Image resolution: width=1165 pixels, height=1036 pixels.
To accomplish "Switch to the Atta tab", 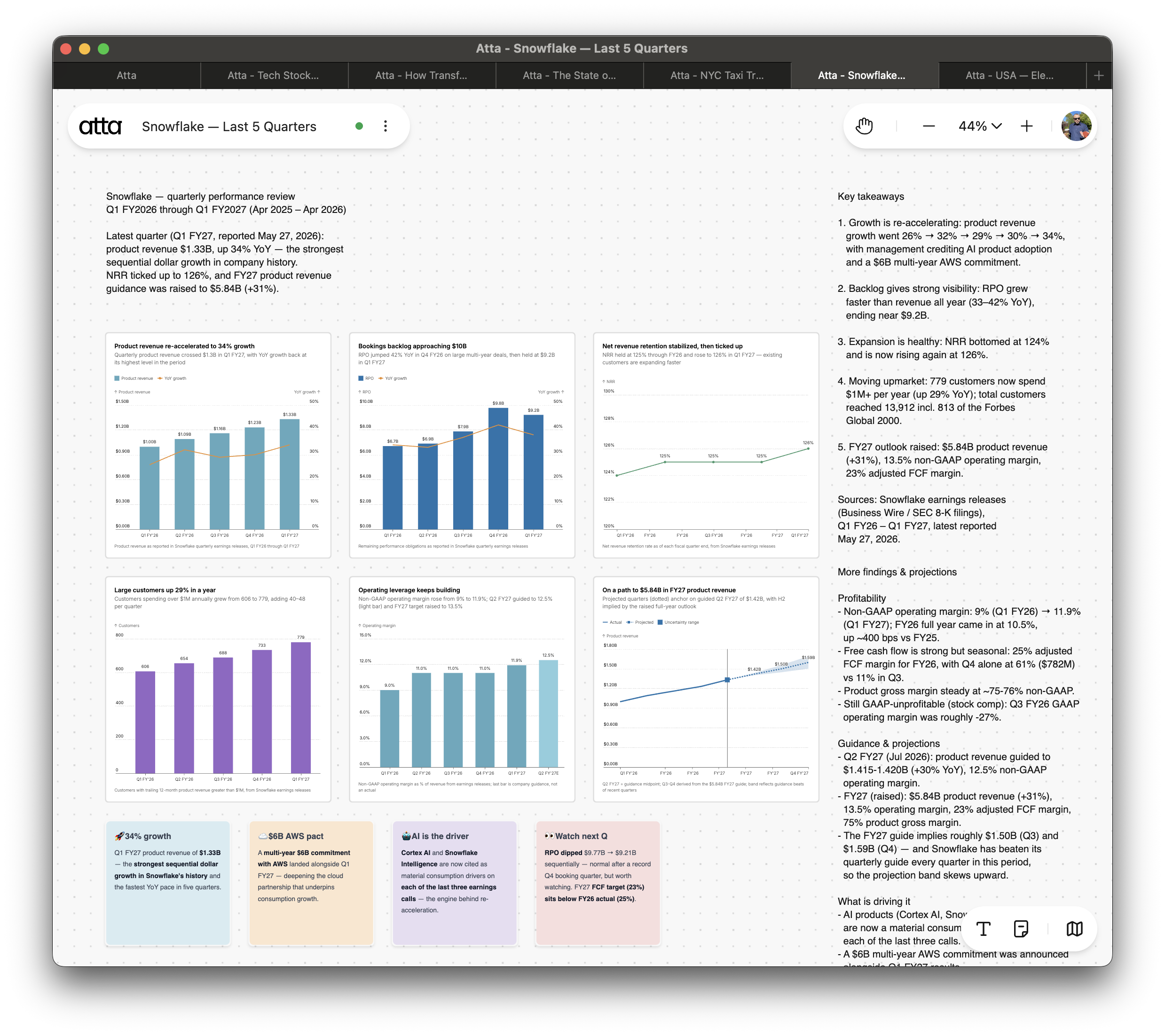I will tap(126, 75).
